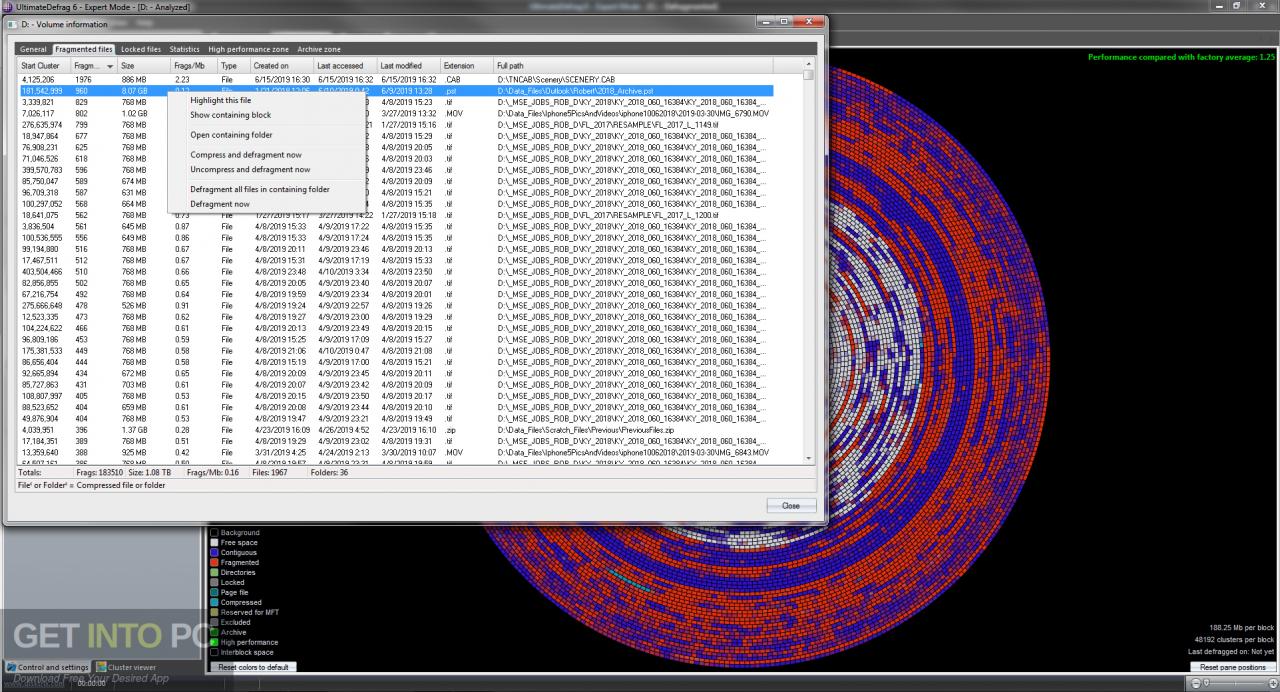Open the Cluster viewer pane
Image resolution: width=1280 pixels, height=692 pixels.
coord(127,667)
